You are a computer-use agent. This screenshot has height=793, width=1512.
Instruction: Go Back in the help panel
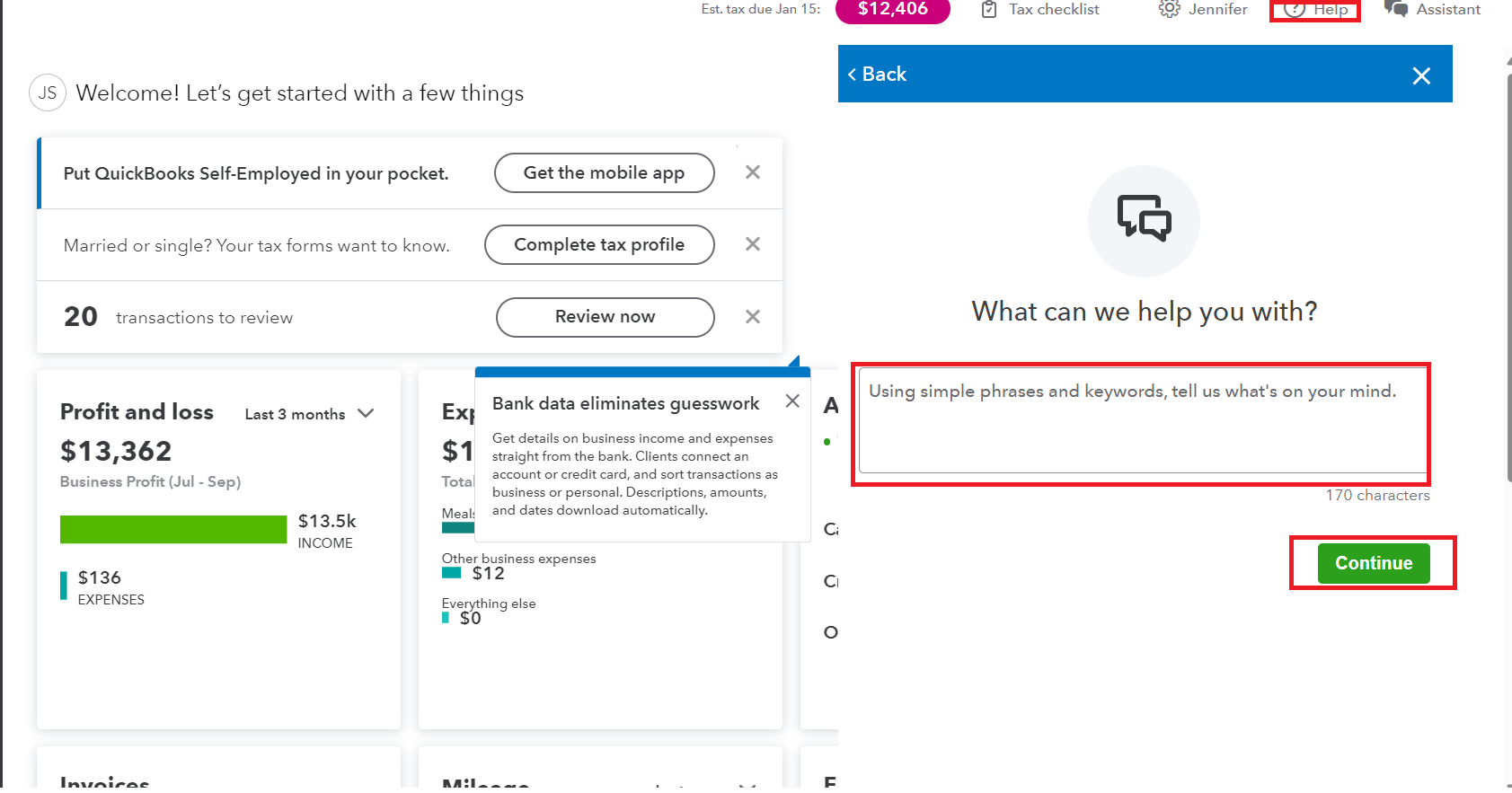pos(877,75)
